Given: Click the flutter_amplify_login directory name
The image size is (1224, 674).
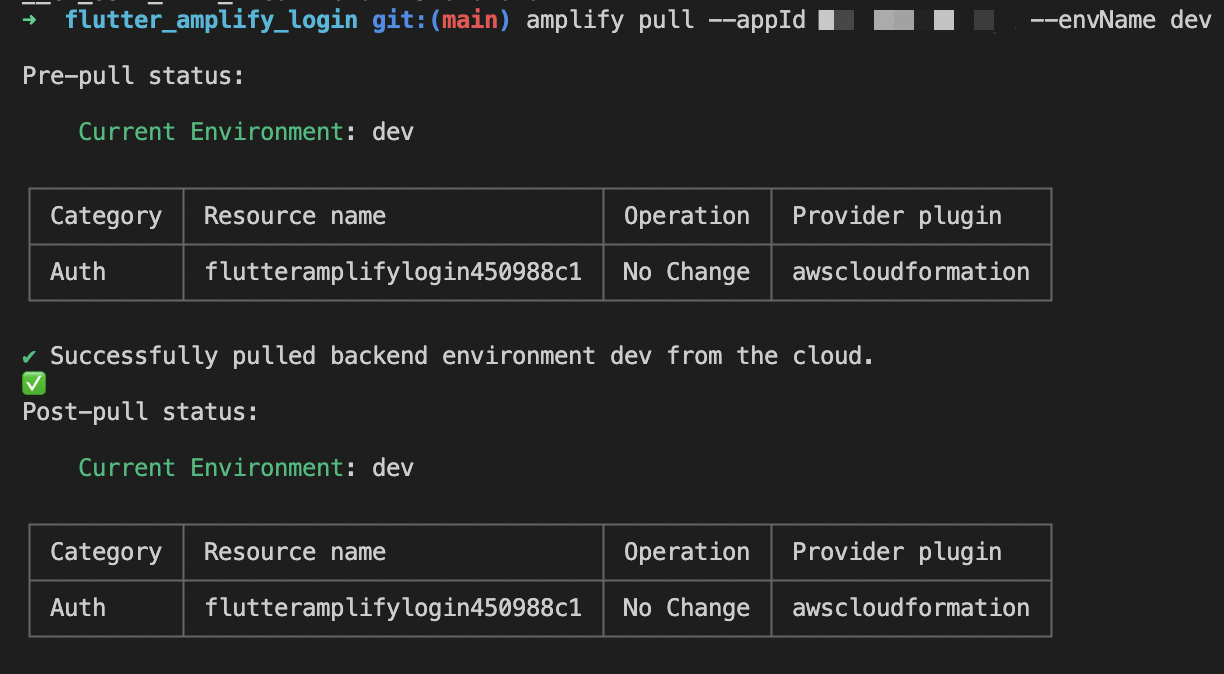Looking at the screenshot, I should click(x=209, y=19).
